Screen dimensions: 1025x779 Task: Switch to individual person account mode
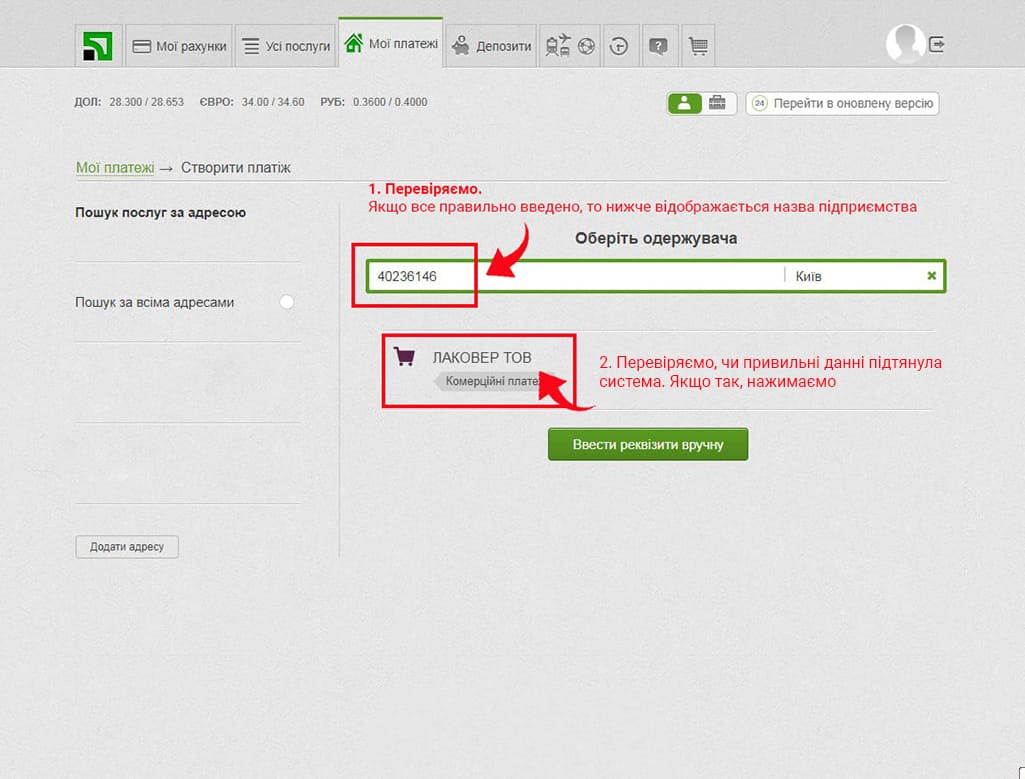[685, 103]
